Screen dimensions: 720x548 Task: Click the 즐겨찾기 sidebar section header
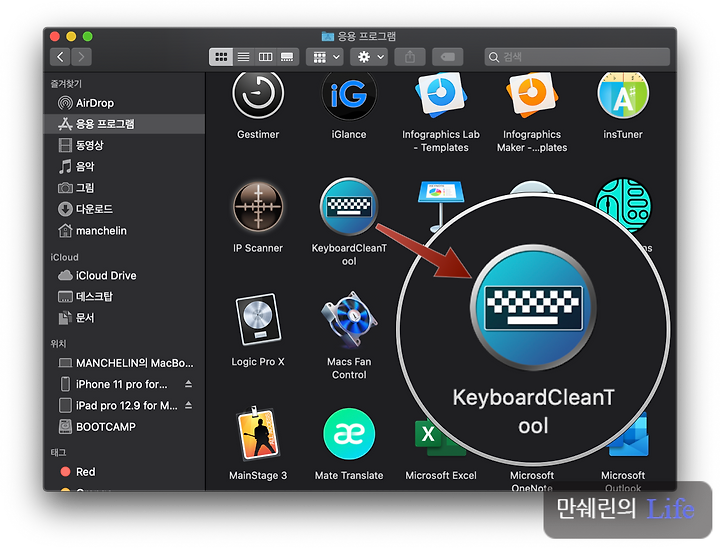[x=66, y=84]
